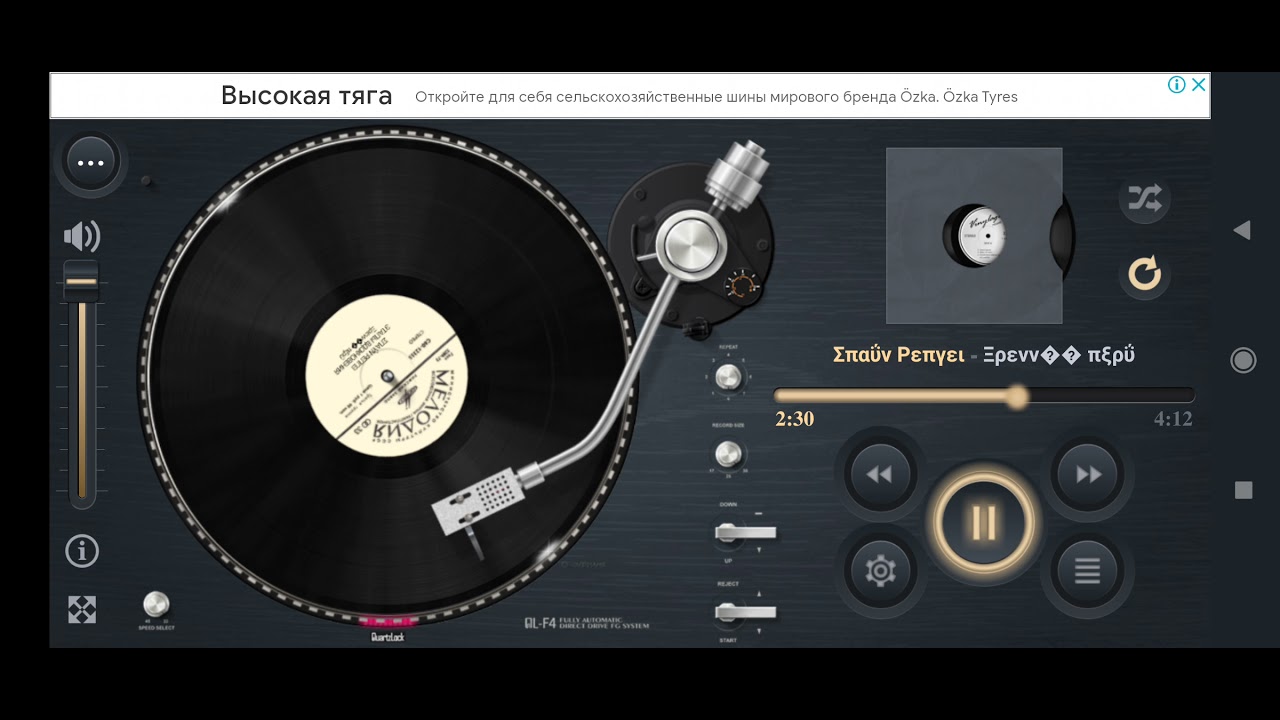Viewport: 1280px width, 720px height.
Task: Click the volume fader handle
Action: [x=81, y=281]
